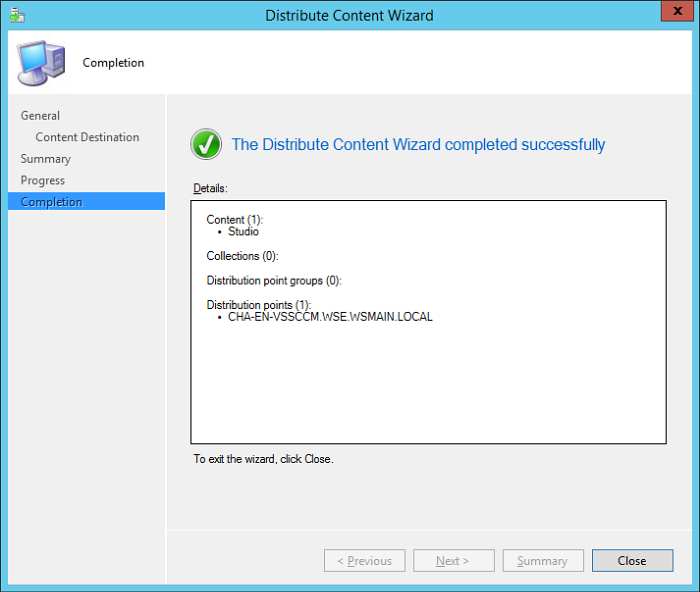
Task: Click the Details label above the text box
Action: pyautogui.click(x=210, y=188)
